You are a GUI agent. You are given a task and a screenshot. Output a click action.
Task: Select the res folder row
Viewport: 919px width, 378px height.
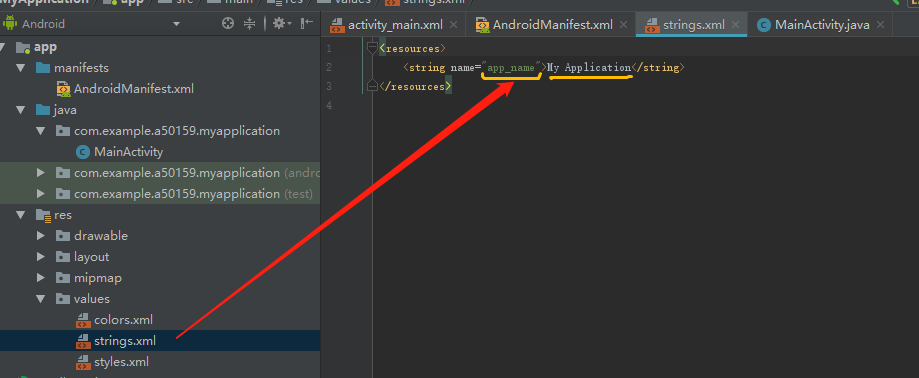[x=160, y=215]
